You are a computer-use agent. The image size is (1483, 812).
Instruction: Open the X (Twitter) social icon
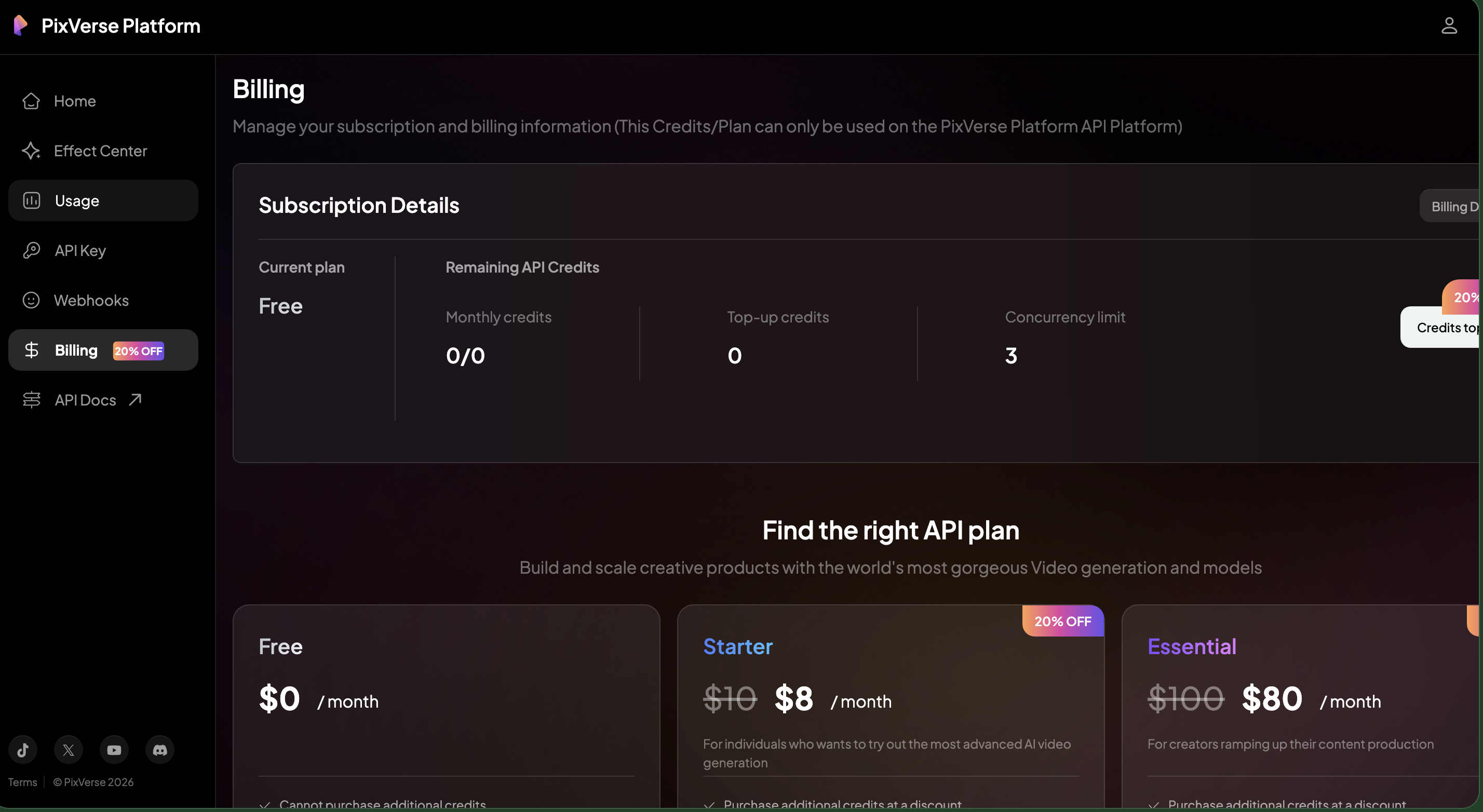click(69, 749)
